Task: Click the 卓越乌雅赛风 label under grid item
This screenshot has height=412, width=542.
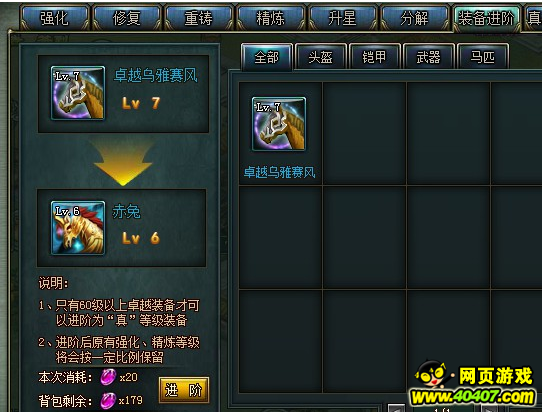Action: coord(279,172)
